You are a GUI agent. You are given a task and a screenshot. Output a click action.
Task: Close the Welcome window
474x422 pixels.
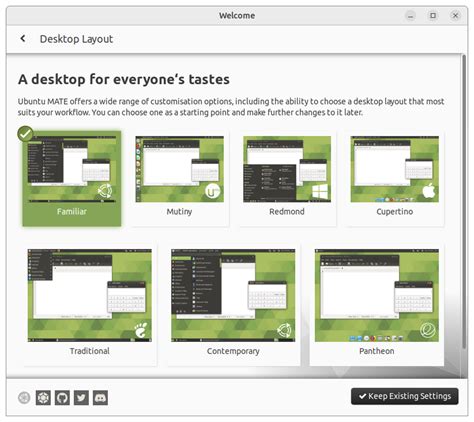(455, 15)
